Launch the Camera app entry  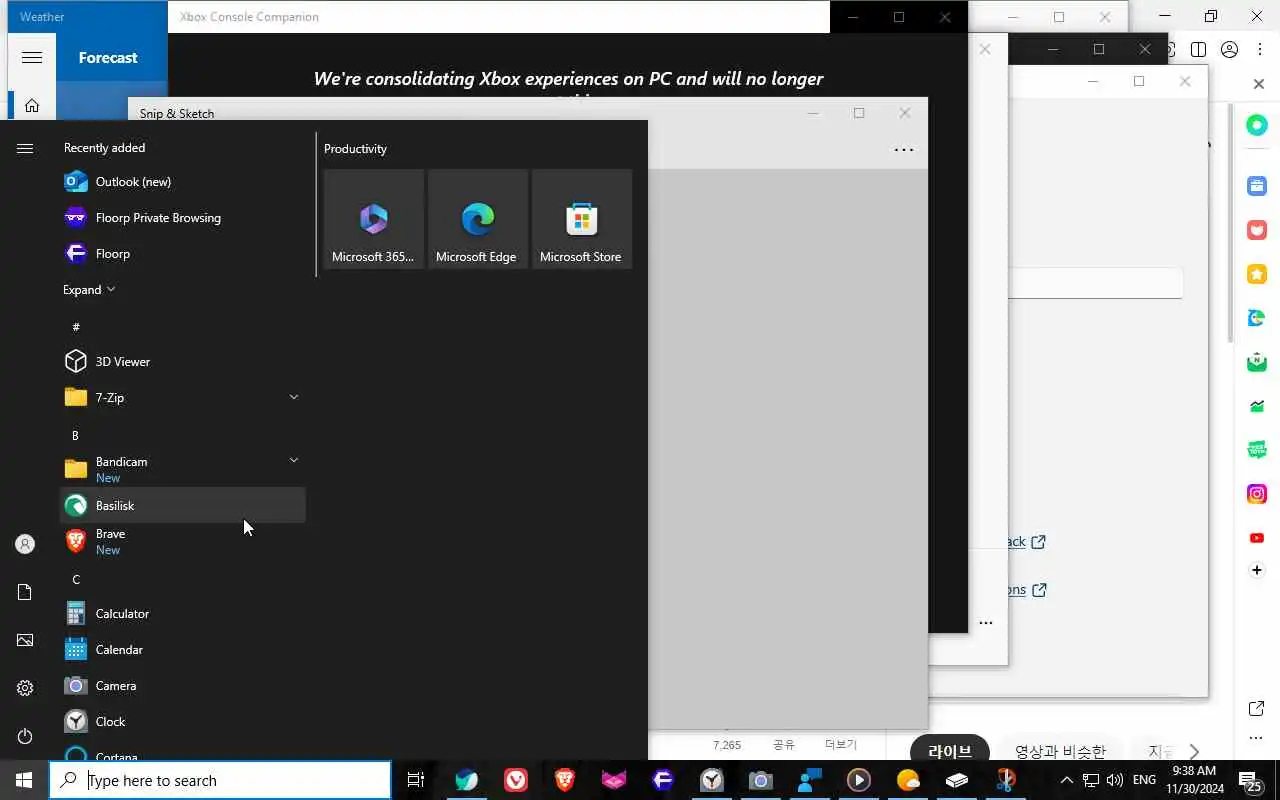(x=183, y=686)
